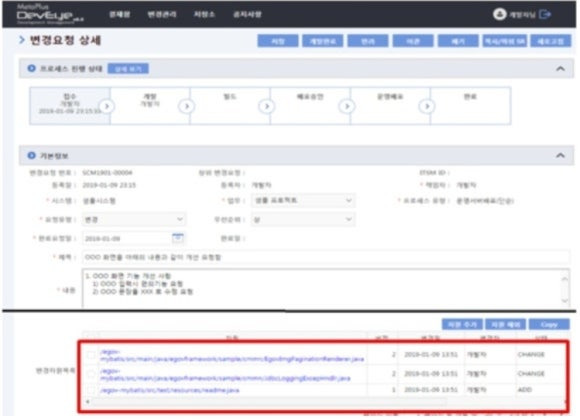Viewport: 580px width, 420px height.
Task: Click the arrow circle after 접수 step
Action: click(x=107, y=107)
